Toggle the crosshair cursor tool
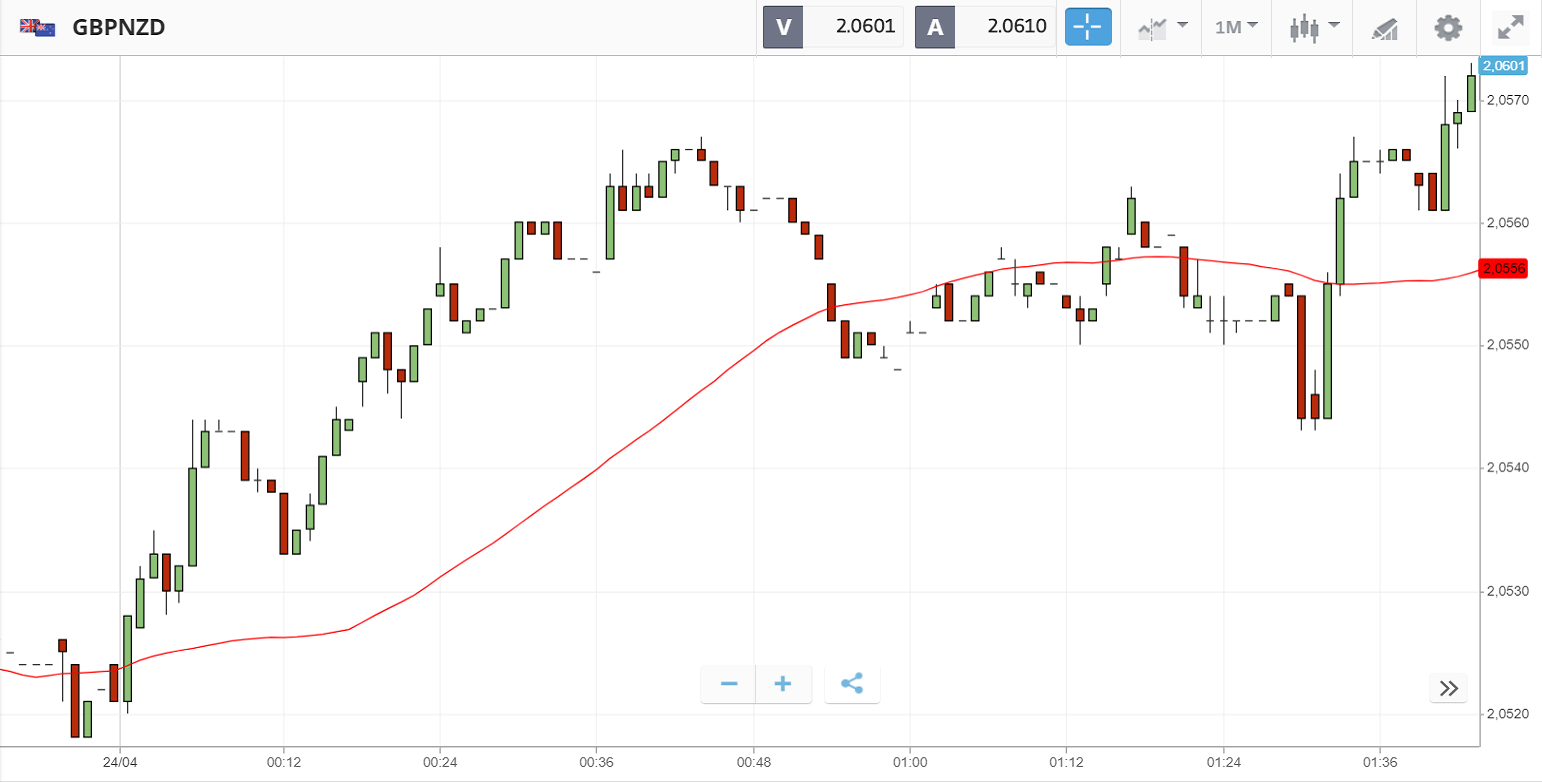 pos(1088,27)
